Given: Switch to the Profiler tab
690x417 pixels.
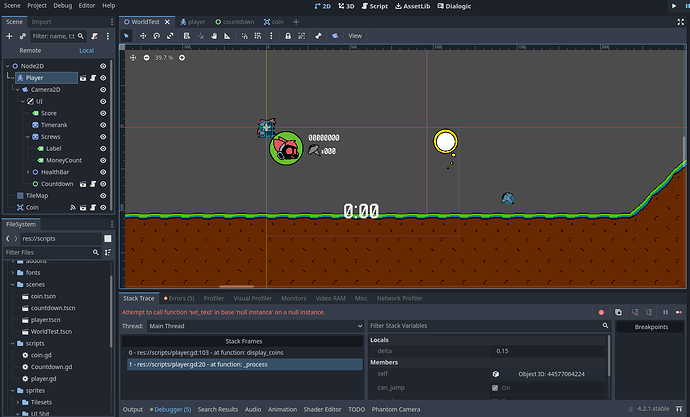Looking at the screenshot, I should point(214,298).
